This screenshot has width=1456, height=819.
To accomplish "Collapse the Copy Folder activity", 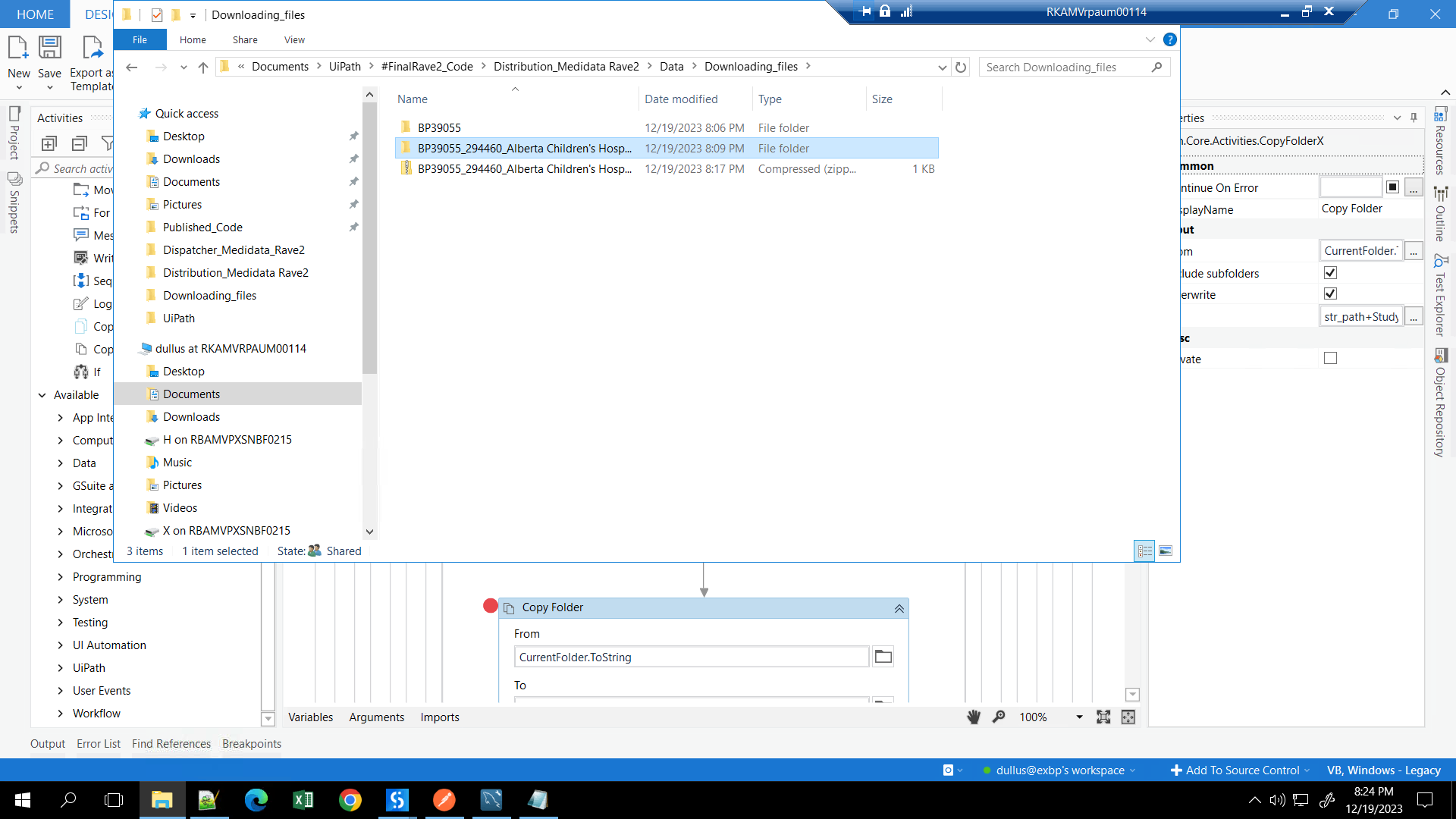I will (899, 608).
